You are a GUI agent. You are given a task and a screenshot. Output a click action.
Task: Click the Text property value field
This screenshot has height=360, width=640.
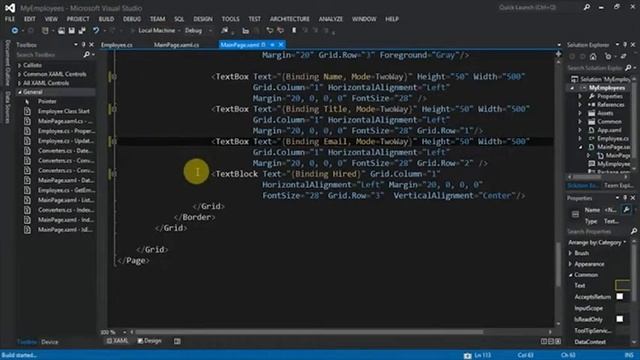[623, 285]
